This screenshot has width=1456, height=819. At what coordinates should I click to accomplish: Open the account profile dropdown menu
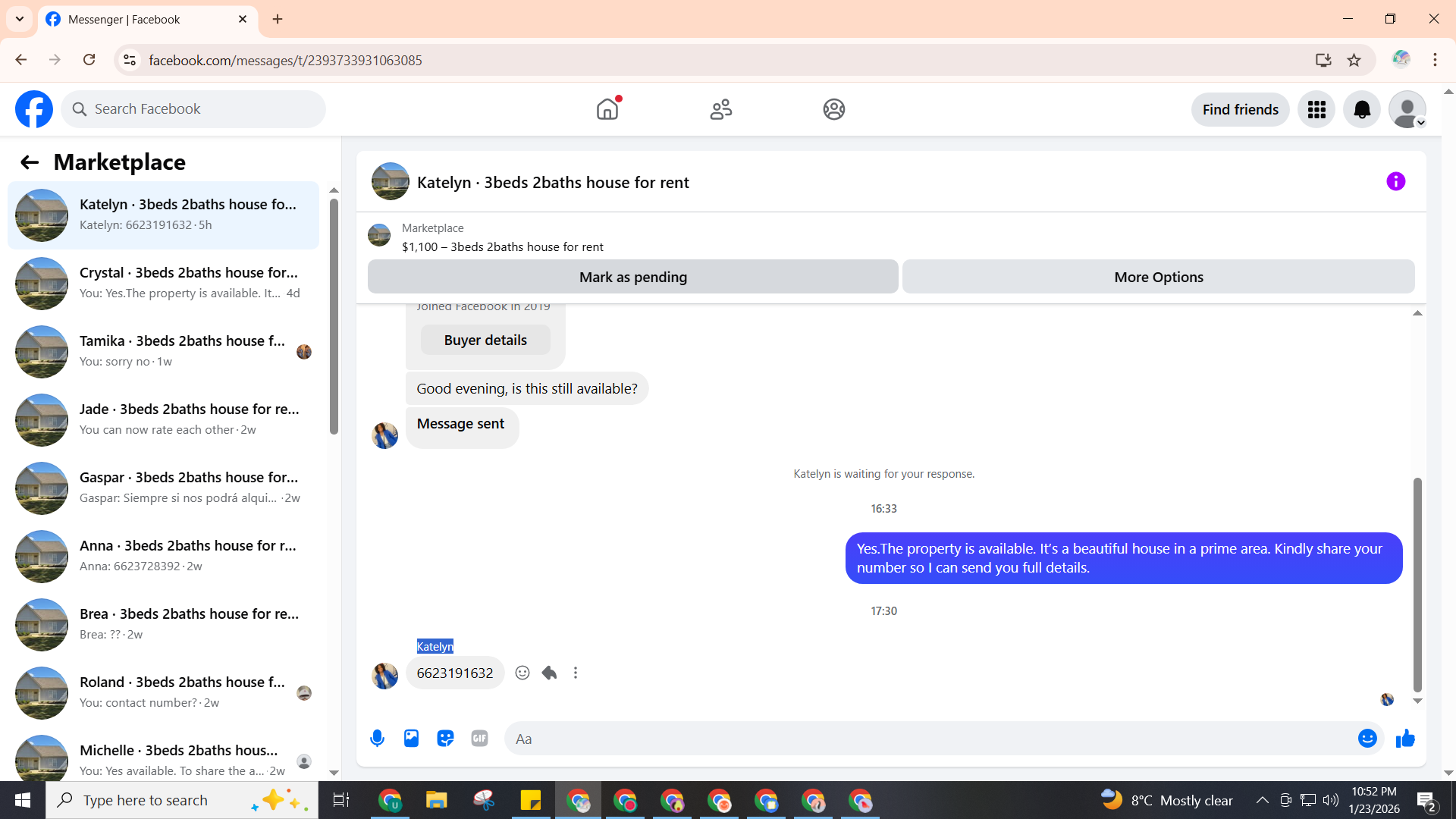click(x=1407, y=110)
